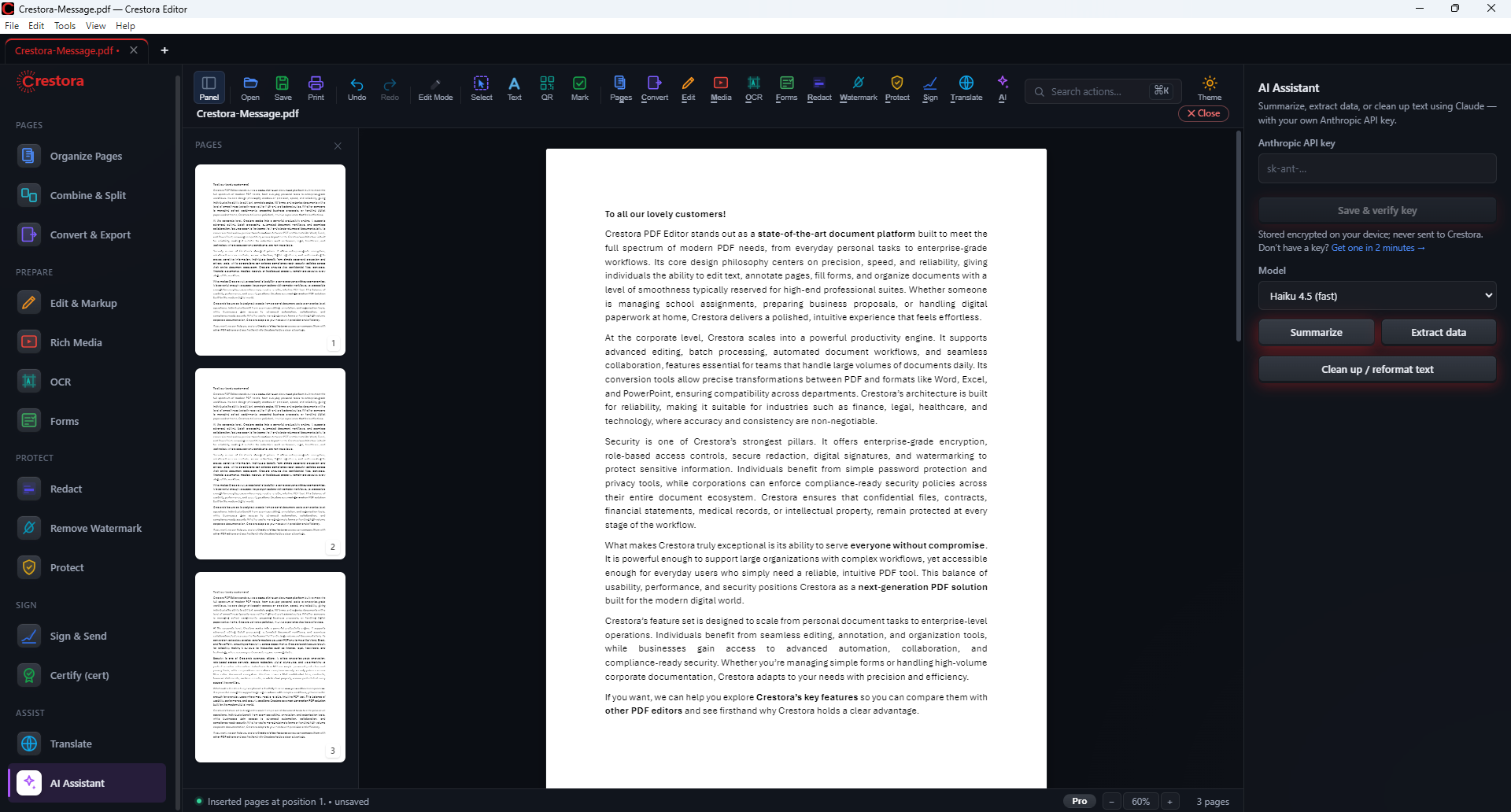Open Organize Pages in sidebar

coord(87,156)
